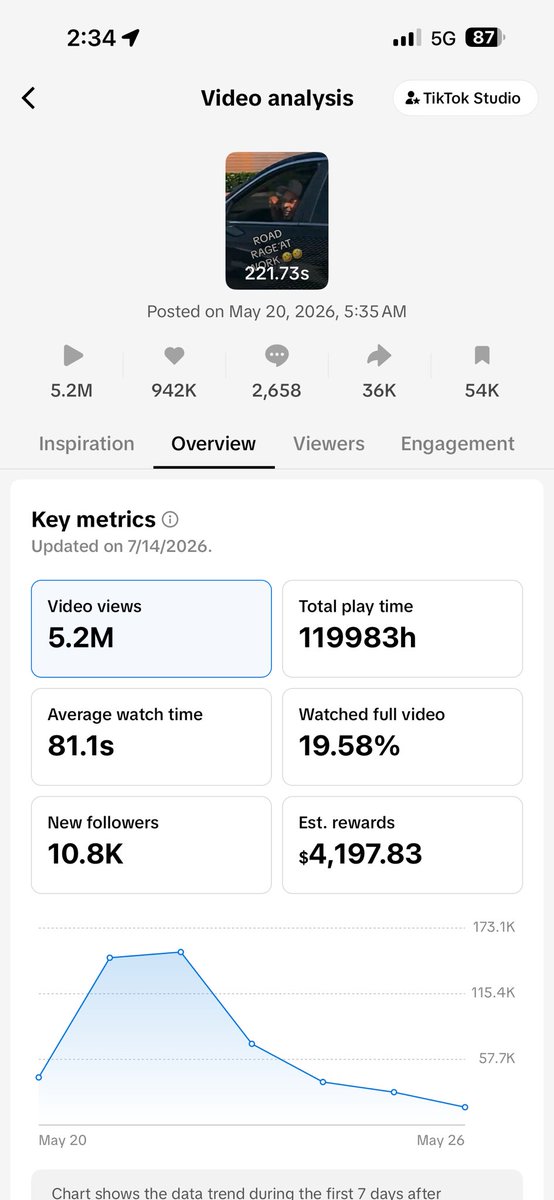
Task: Tap the 115.4K axis label
Action: coord(494,992)
